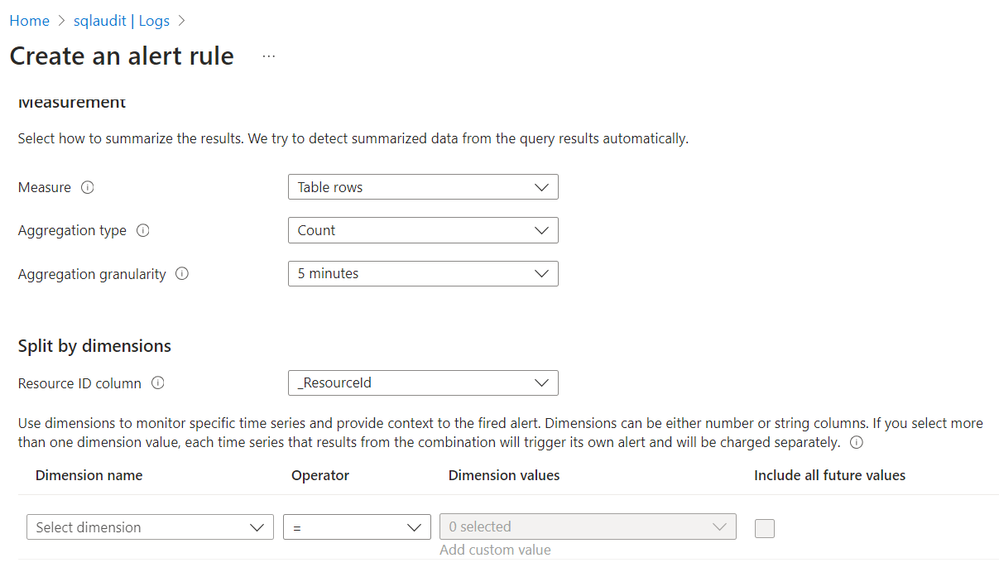Expand the '0 selected' dimension values dropdown
Image resolution: width=999 pixels, height=568 pixels.
pyautogui.click(x=587, y=527)
